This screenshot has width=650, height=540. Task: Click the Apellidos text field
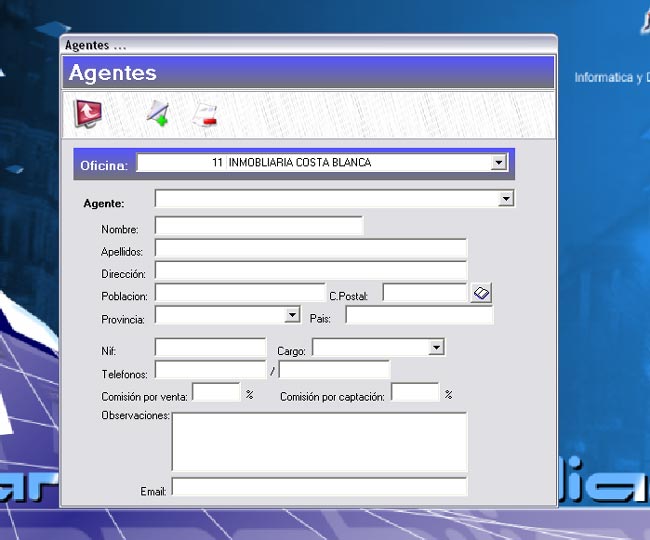pos(311,249)
